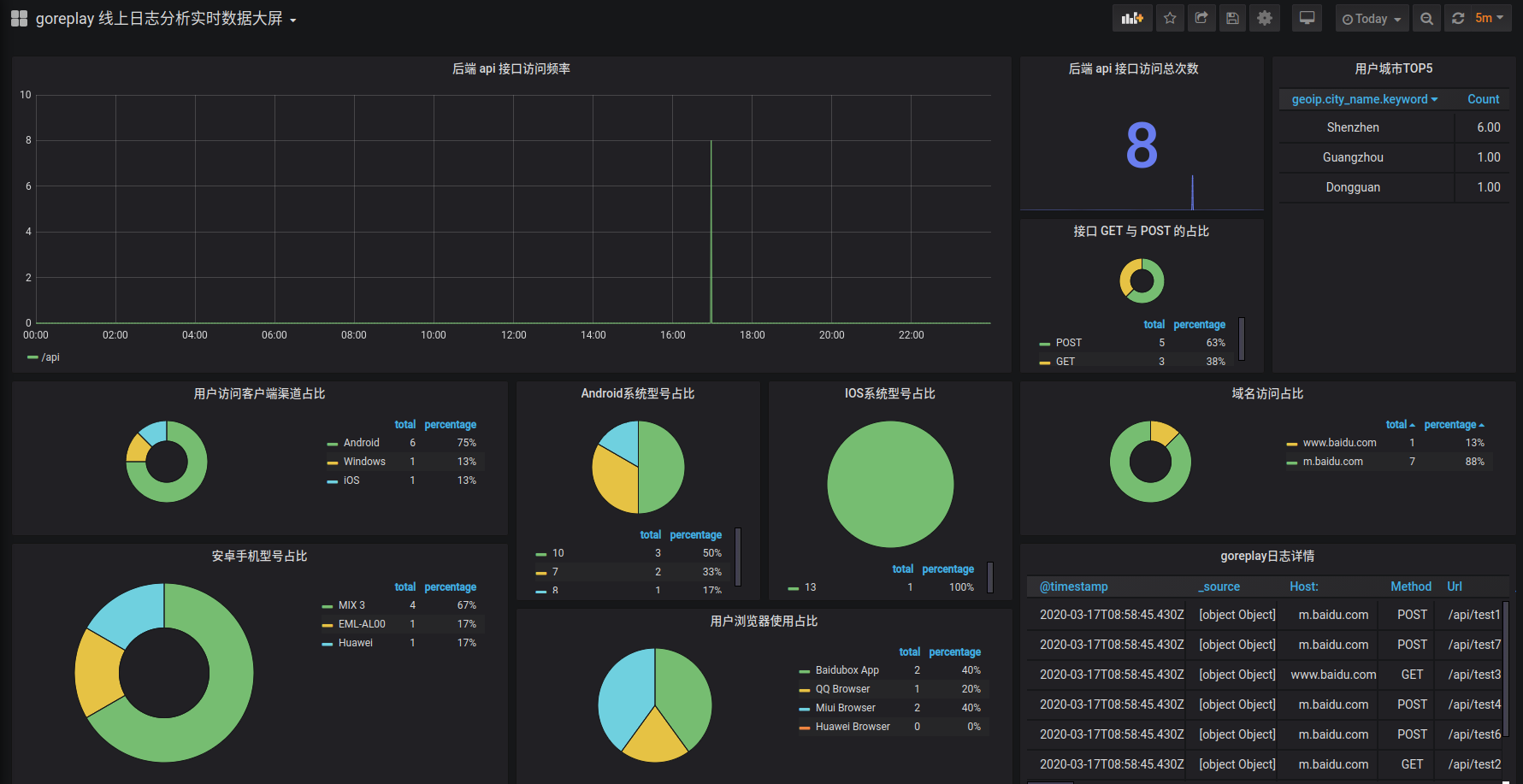Sort log table by Url column
The image size is (1523, 784).
(1455, 587)
